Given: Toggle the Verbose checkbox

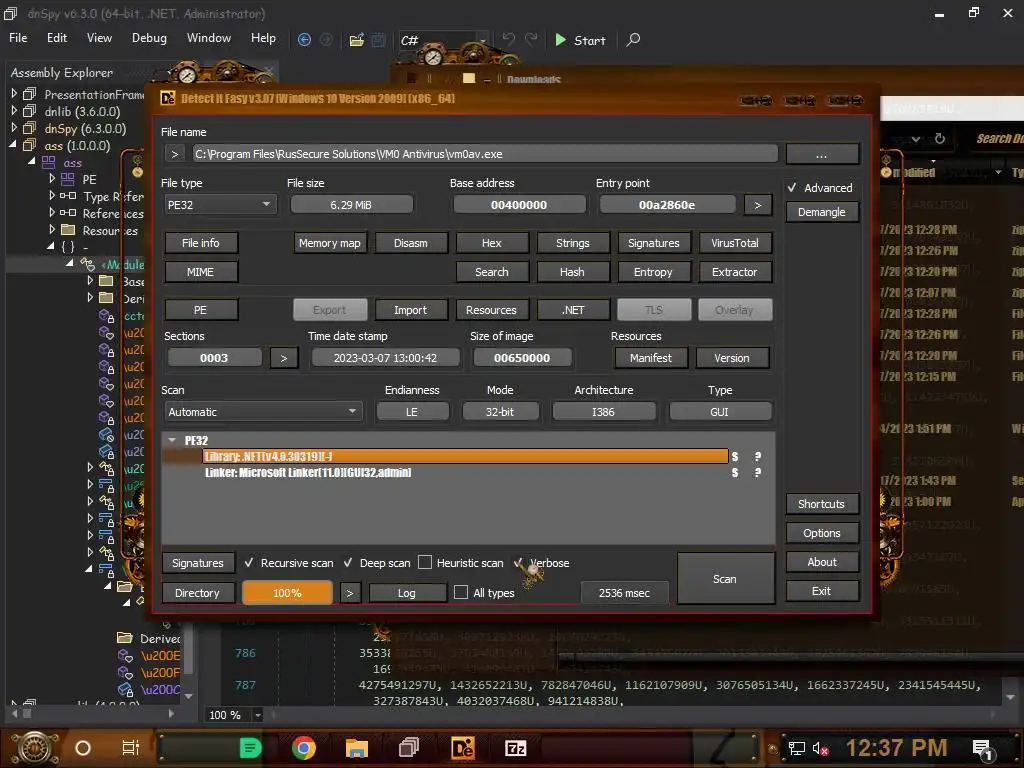Looking at the screenshot, I should pyautogui.click(x=519, y=562).
